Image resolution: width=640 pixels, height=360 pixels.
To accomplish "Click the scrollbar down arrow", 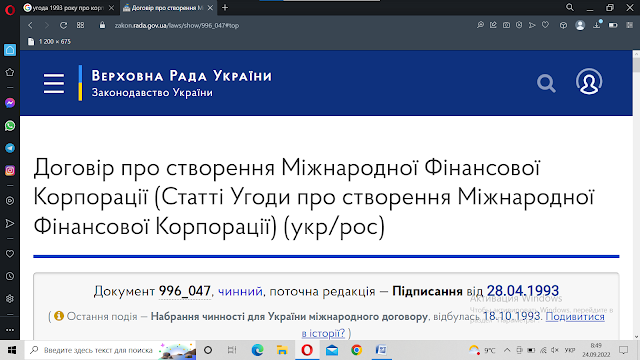I will pos(636,337).
